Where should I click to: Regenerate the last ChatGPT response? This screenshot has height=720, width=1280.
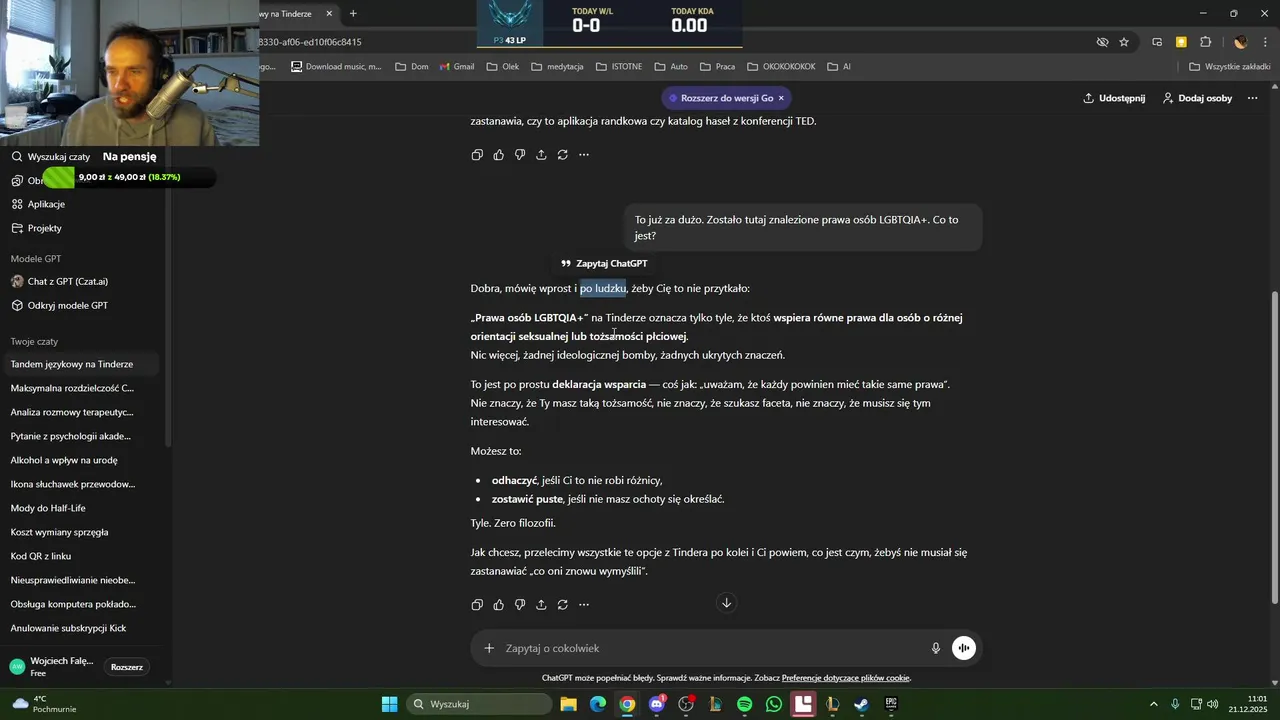[x=563, y=604]
